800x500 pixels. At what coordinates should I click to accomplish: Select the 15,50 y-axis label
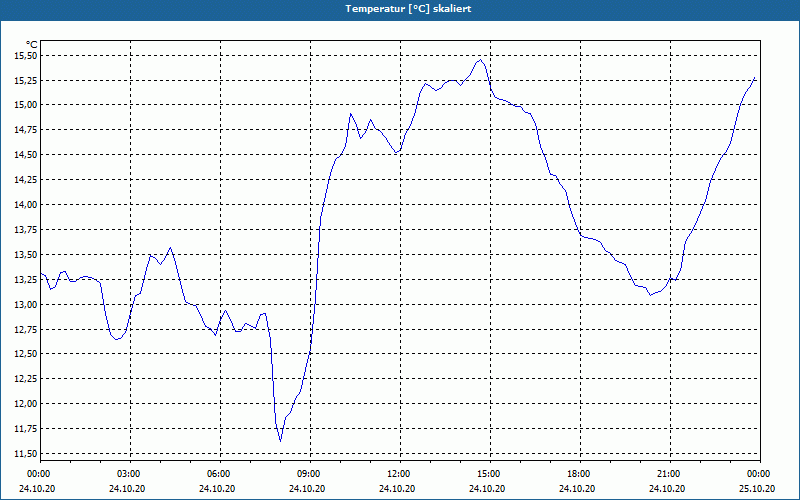(x=26, y=55)
